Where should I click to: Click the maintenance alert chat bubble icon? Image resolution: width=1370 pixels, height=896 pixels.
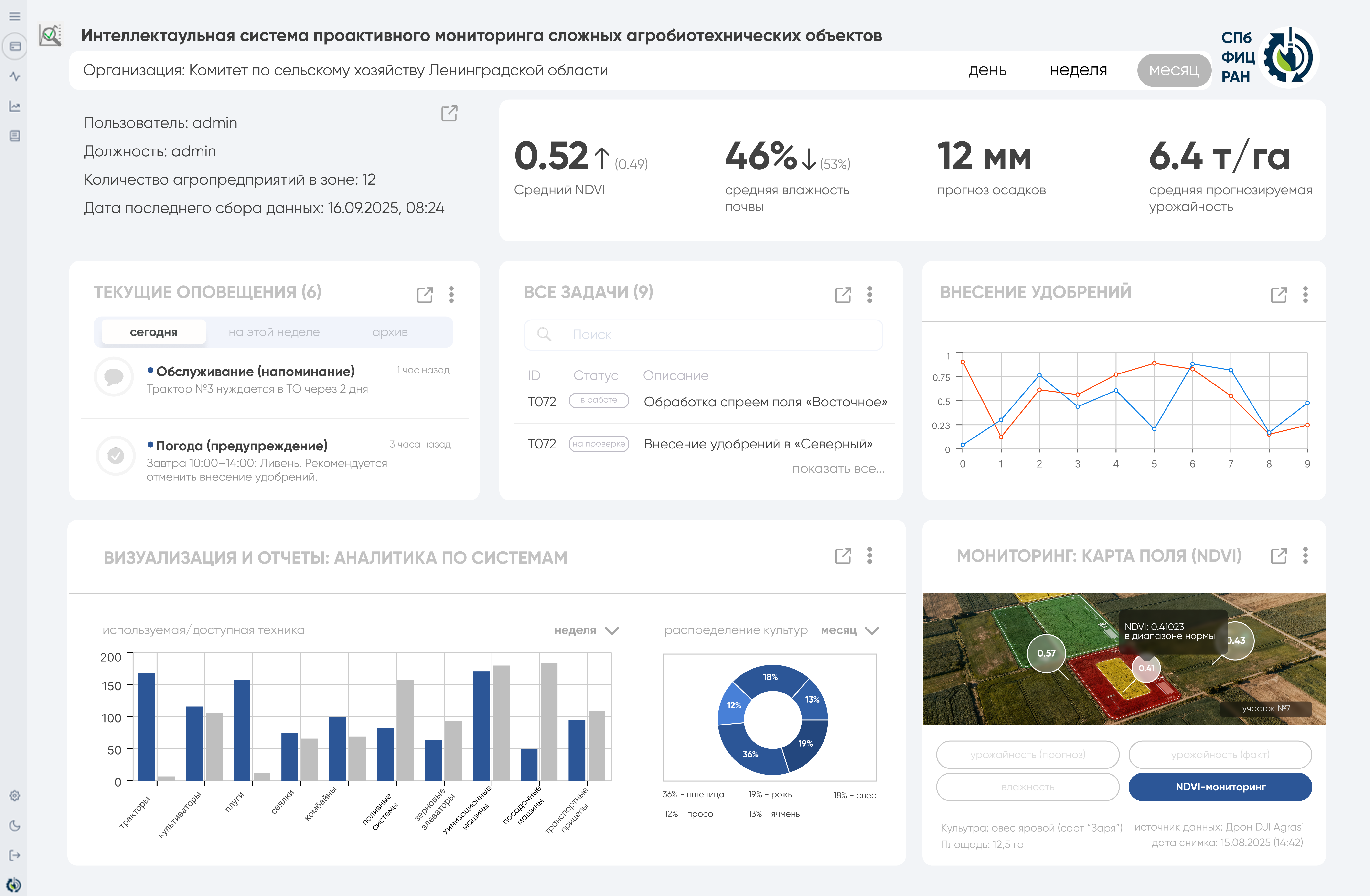(x=114, y=376)
